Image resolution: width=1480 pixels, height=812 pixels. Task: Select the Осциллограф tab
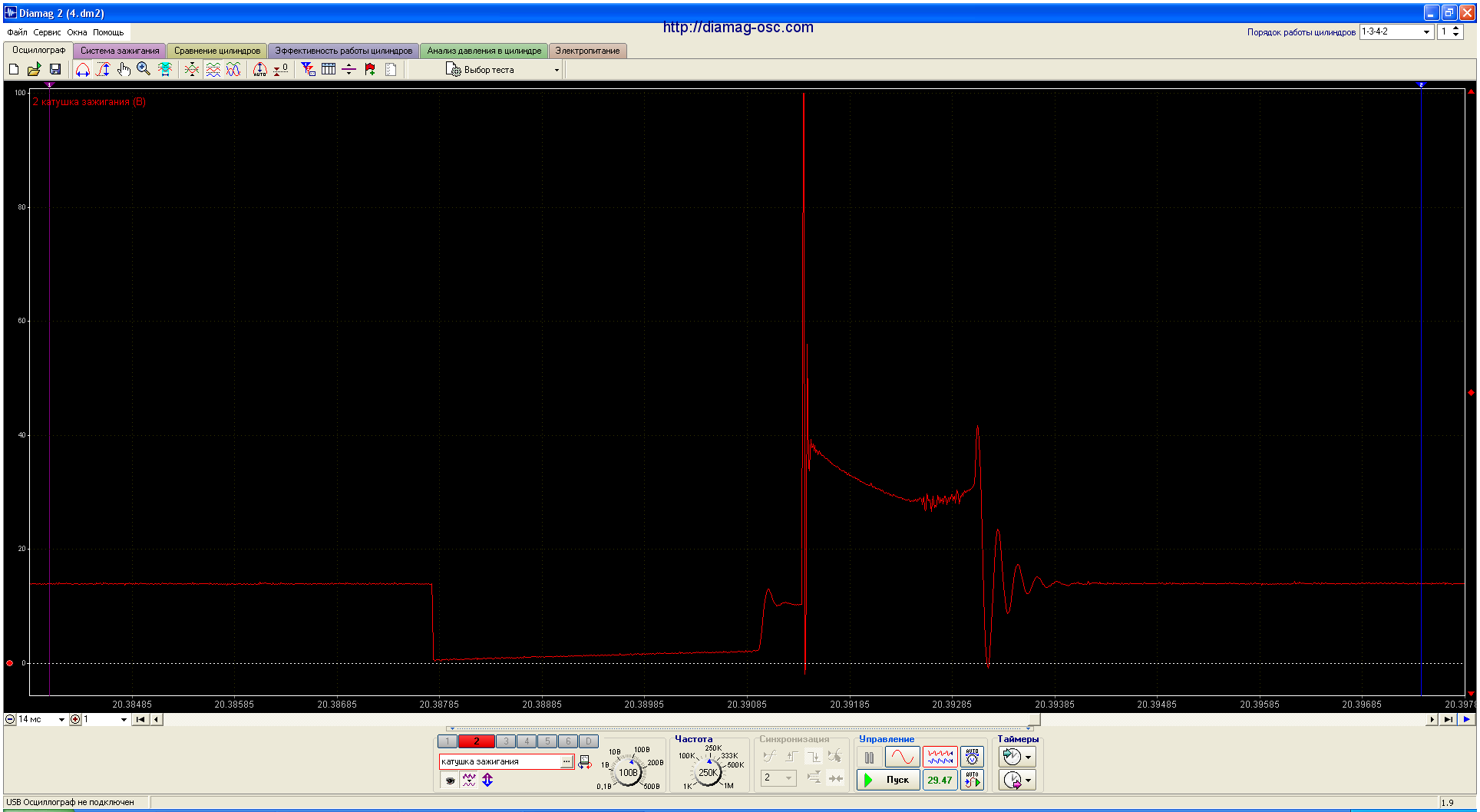38,50
